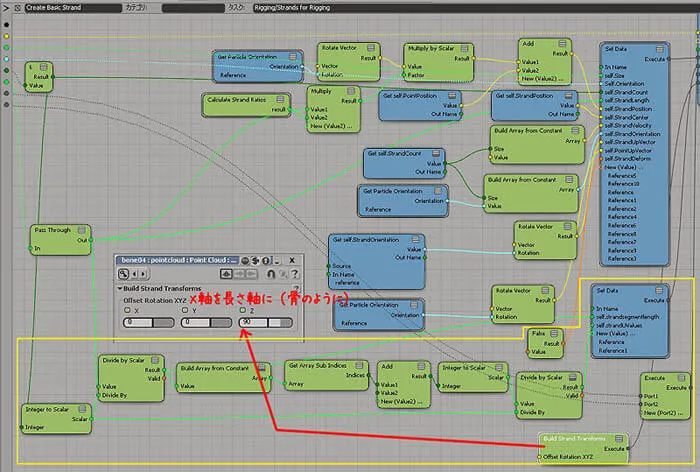Screen dimensions: 700x472
Task: Click menu icon on bottom-right Set Data node
Action: click(x=659, y=290)
